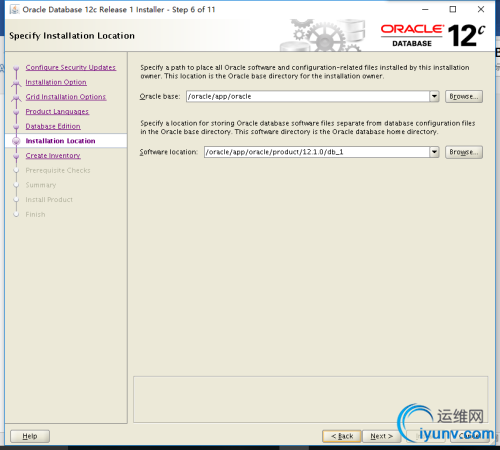Click the Summary step label
Viewport: 500px width, 450px height.
pos(41,185)
